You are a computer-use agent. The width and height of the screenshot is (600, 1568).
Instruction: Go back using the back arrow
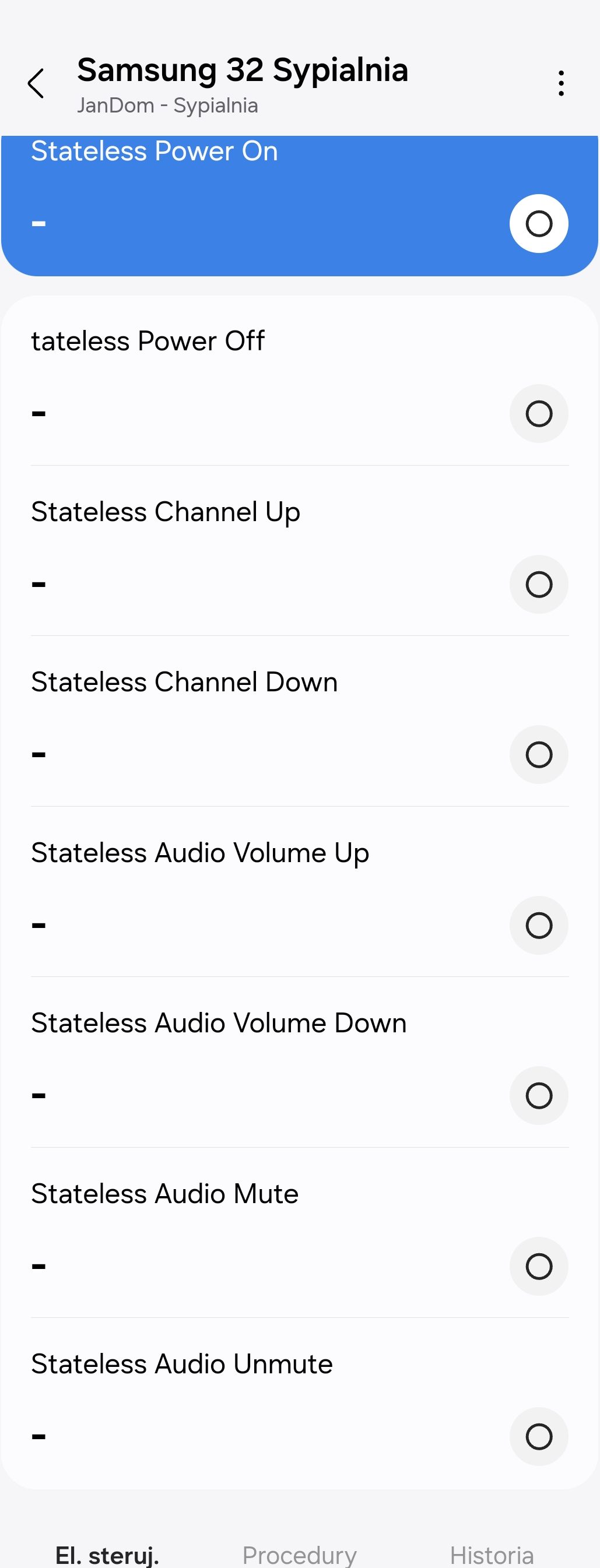click(x=37, y=83)
